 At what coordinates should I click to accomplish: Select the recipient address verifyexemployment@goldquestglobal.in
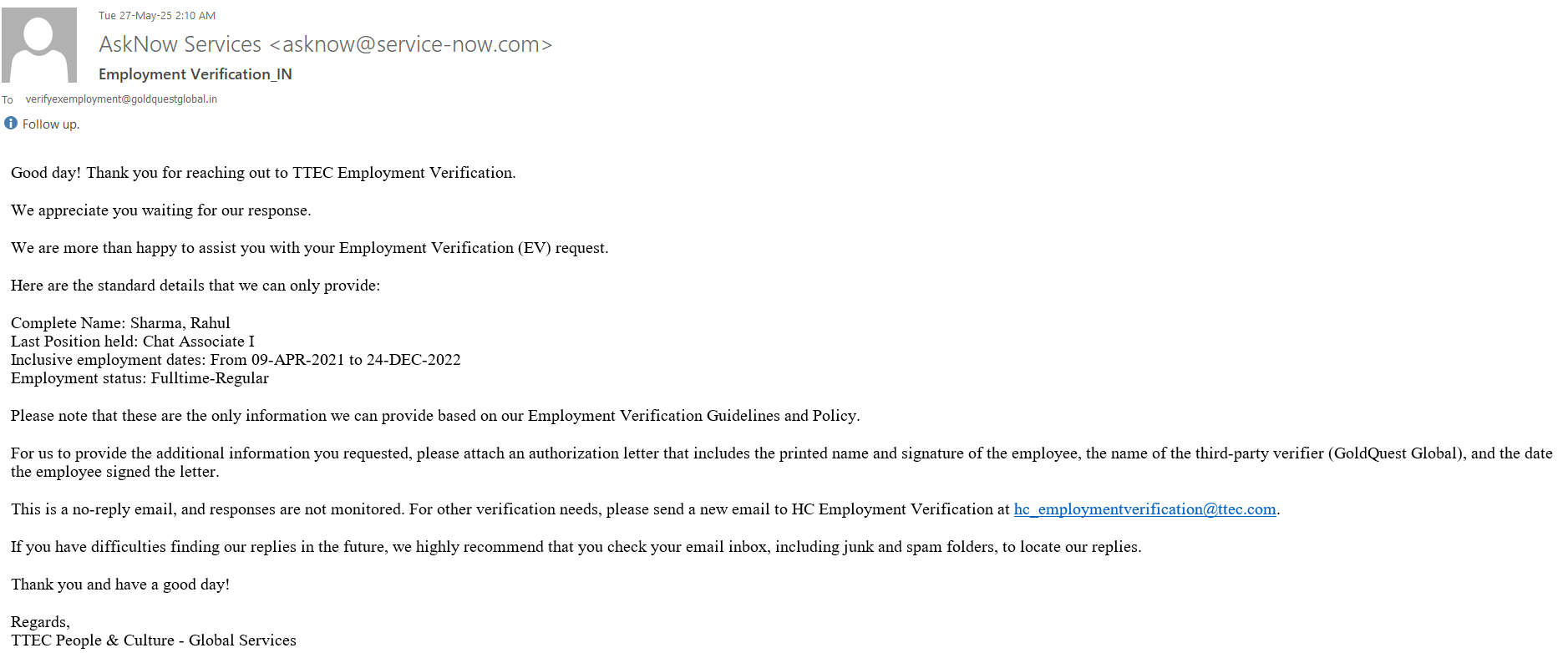pos(121,99)
